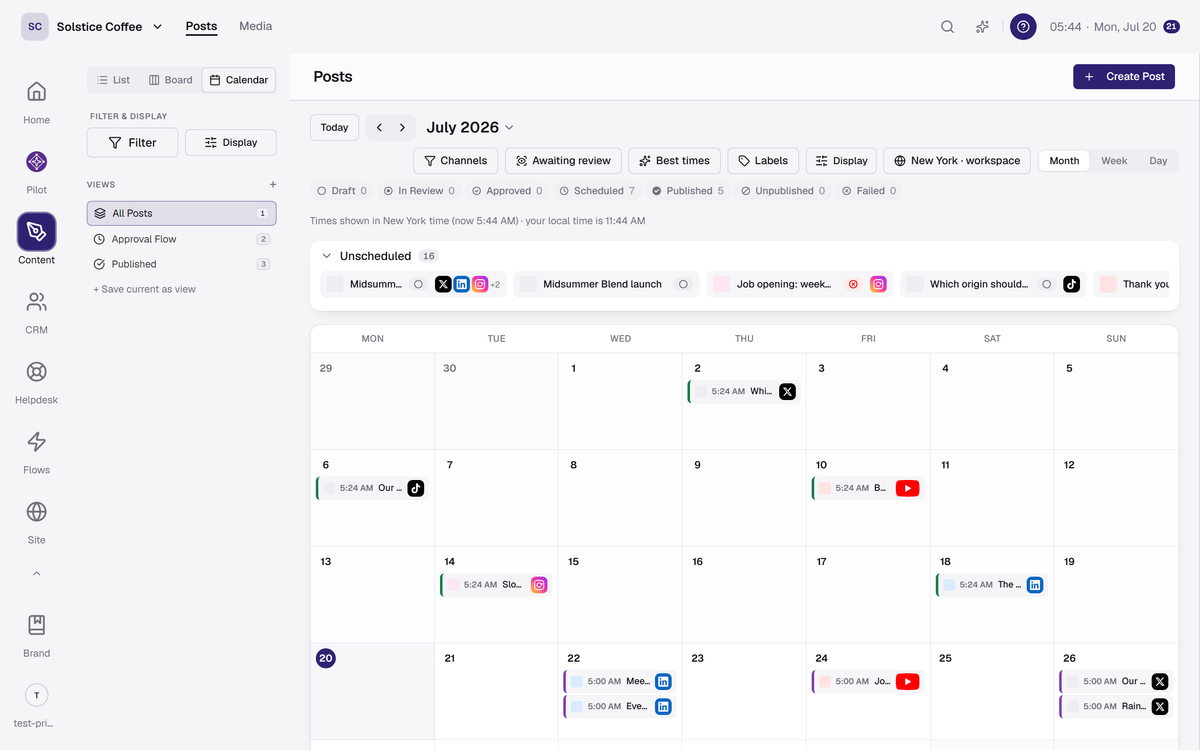Image resolution: width=1200 pixels, height=750 pixels.
Task: Click Instagram icon on Job opening unscheduled post
Action: pyautogui.click(x=878, y=284)
